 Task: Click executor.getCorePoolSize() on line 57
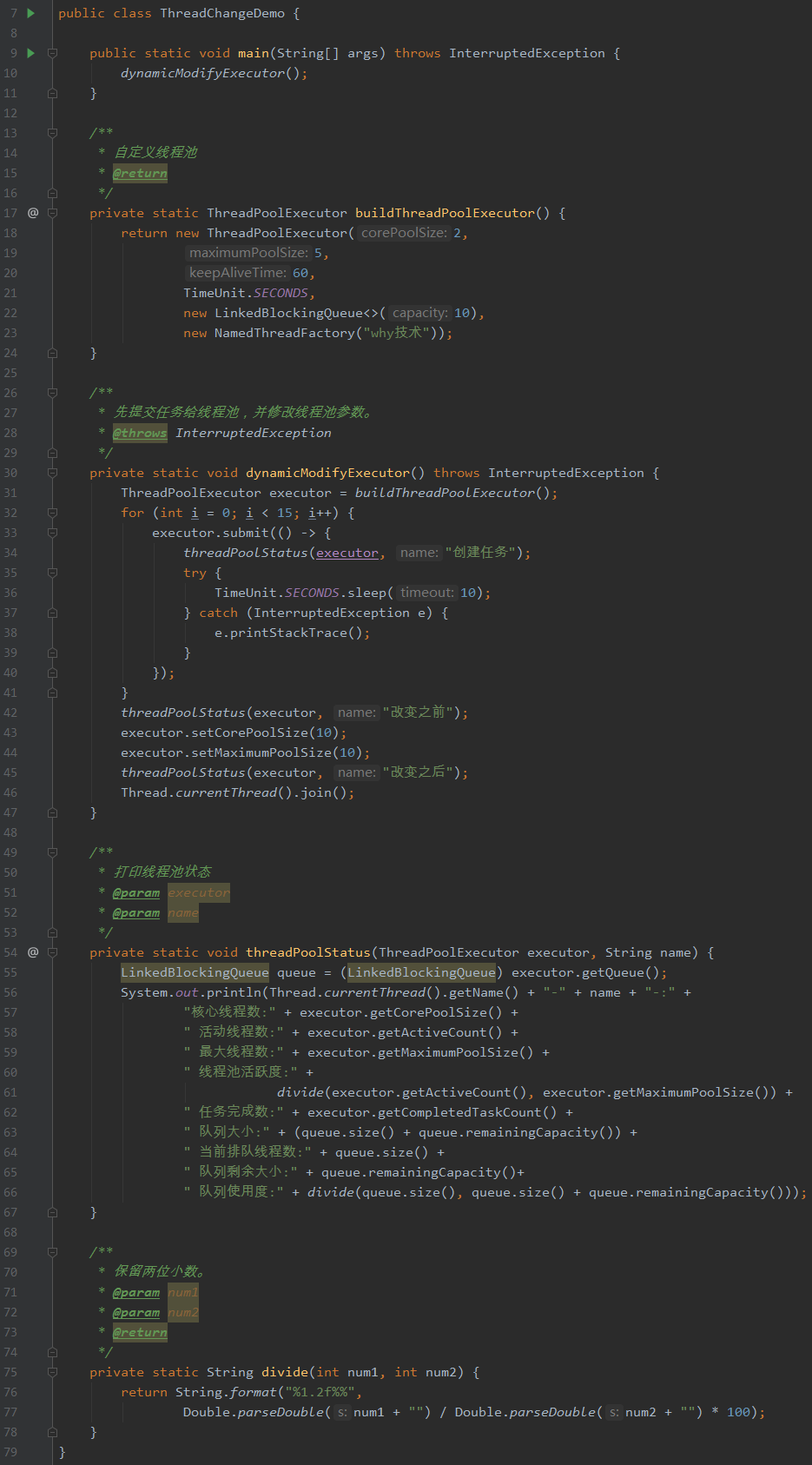point(400,1012)
